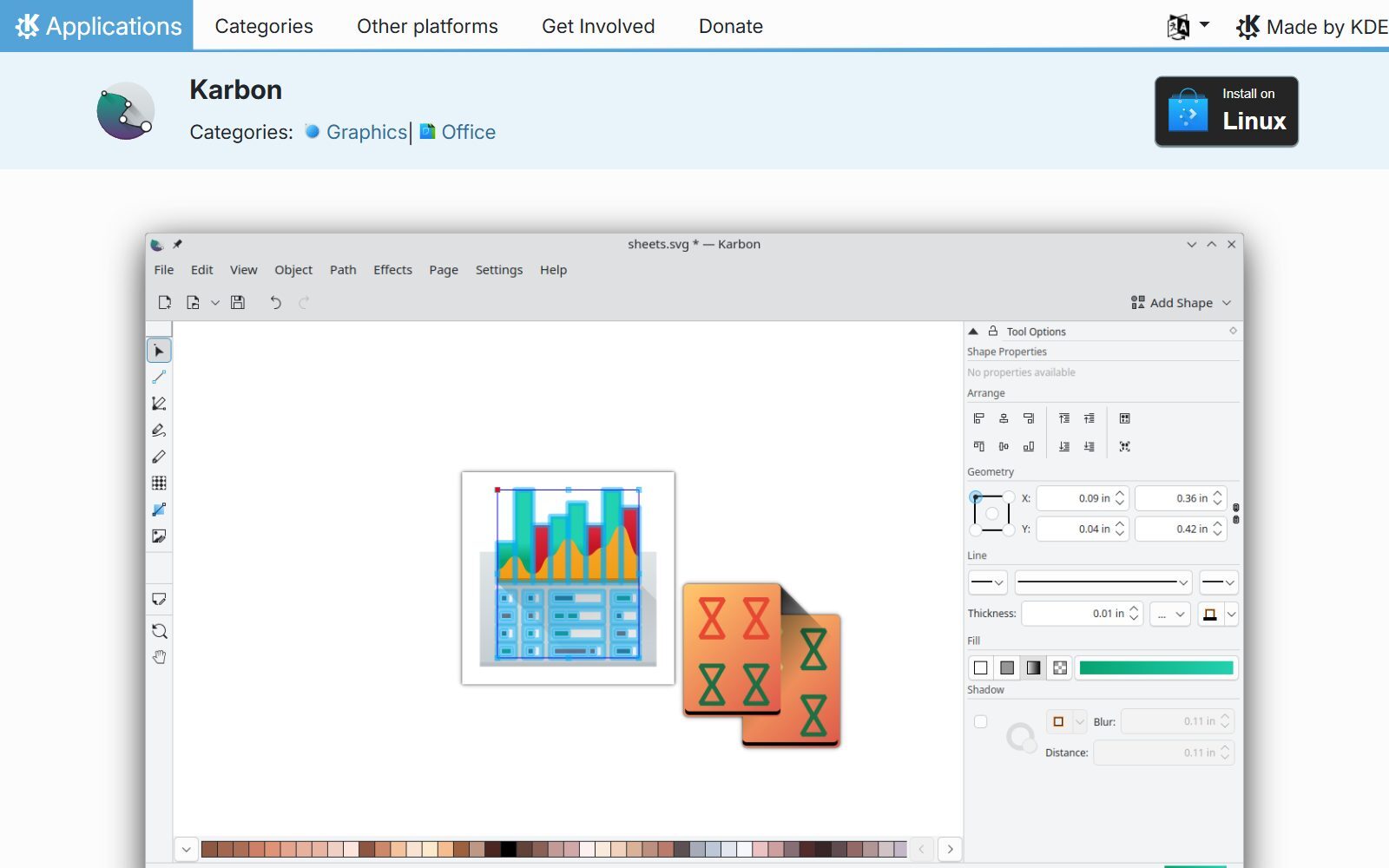
Task: Open the line end marker dropdown
Action: (x=1219, y=582)
